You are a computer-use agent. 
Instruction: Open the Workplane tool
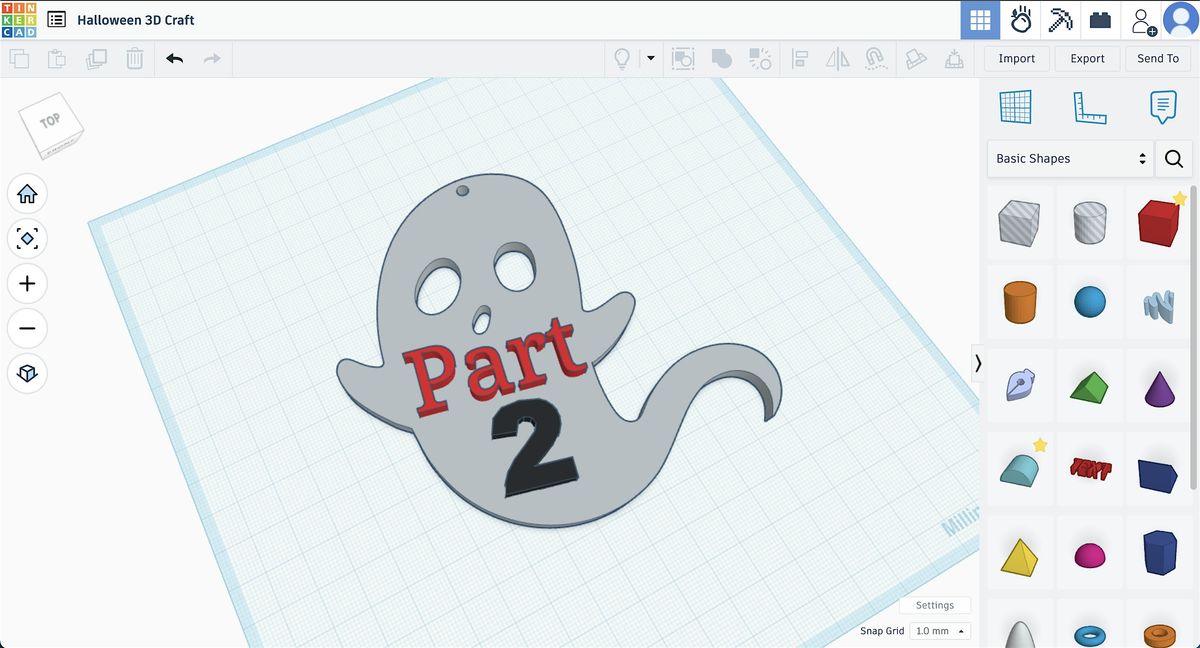click(x=1015, y=107)
